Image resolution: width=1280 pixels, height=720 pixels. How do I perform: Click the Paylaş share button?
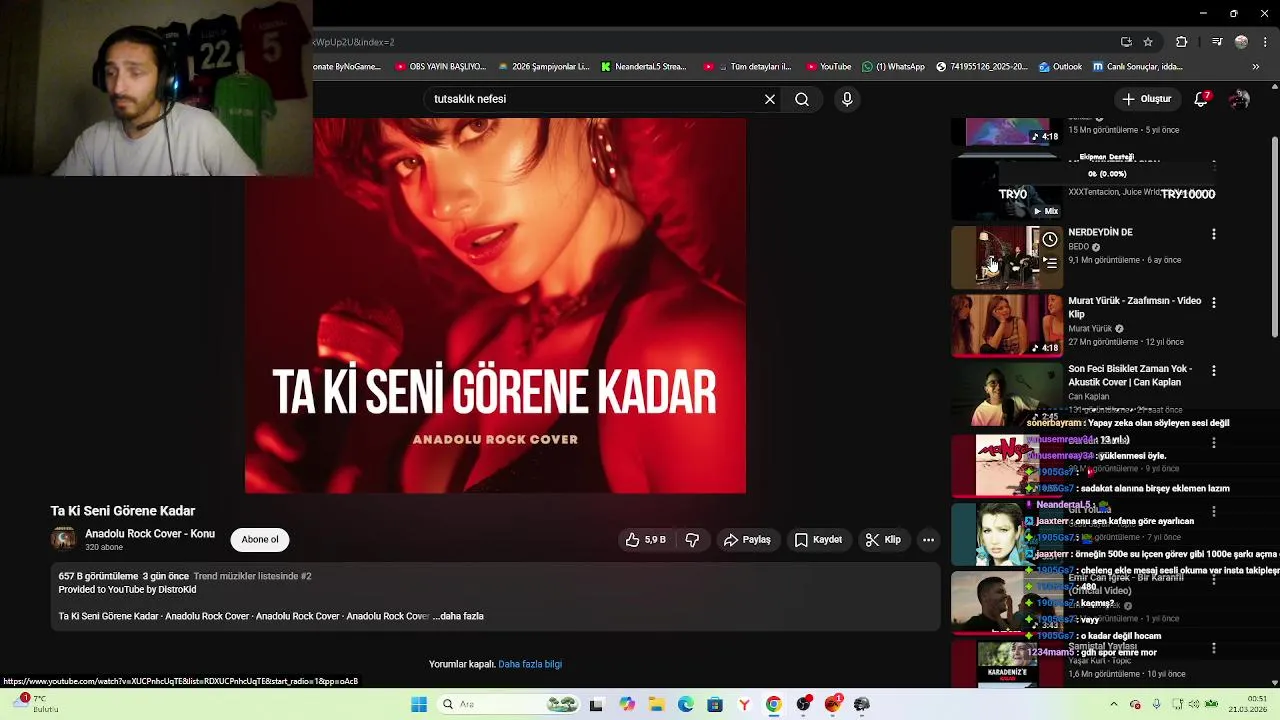pos(747,540)
